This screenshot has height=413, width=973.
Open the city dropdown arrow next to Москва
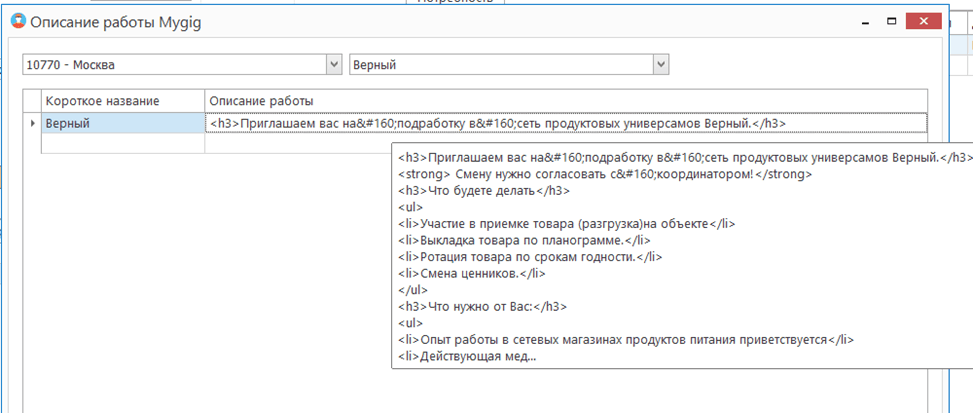coord(334,64)
